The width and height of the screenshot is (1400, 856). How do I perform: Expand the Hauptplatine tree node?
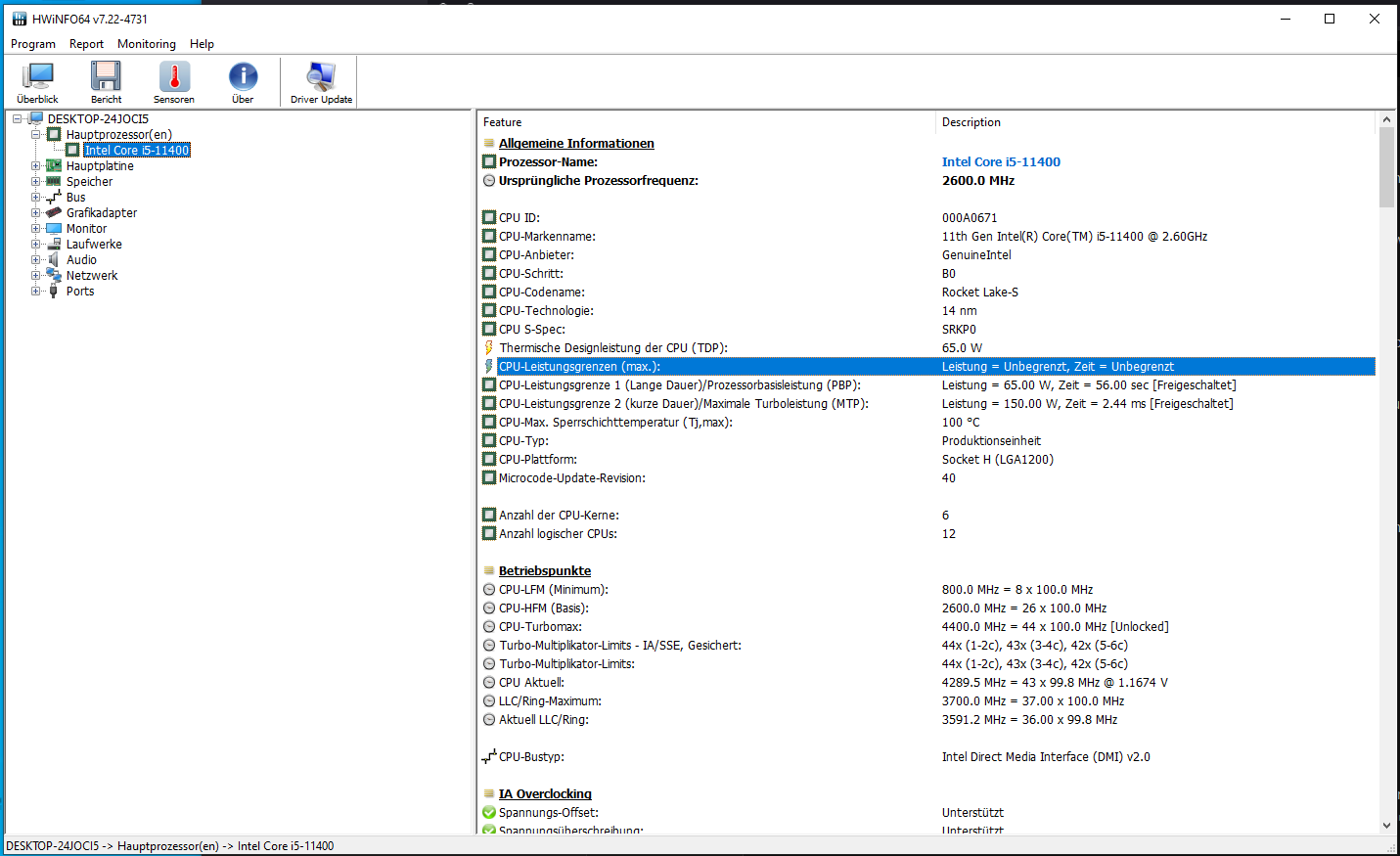(x=35, y=165)
